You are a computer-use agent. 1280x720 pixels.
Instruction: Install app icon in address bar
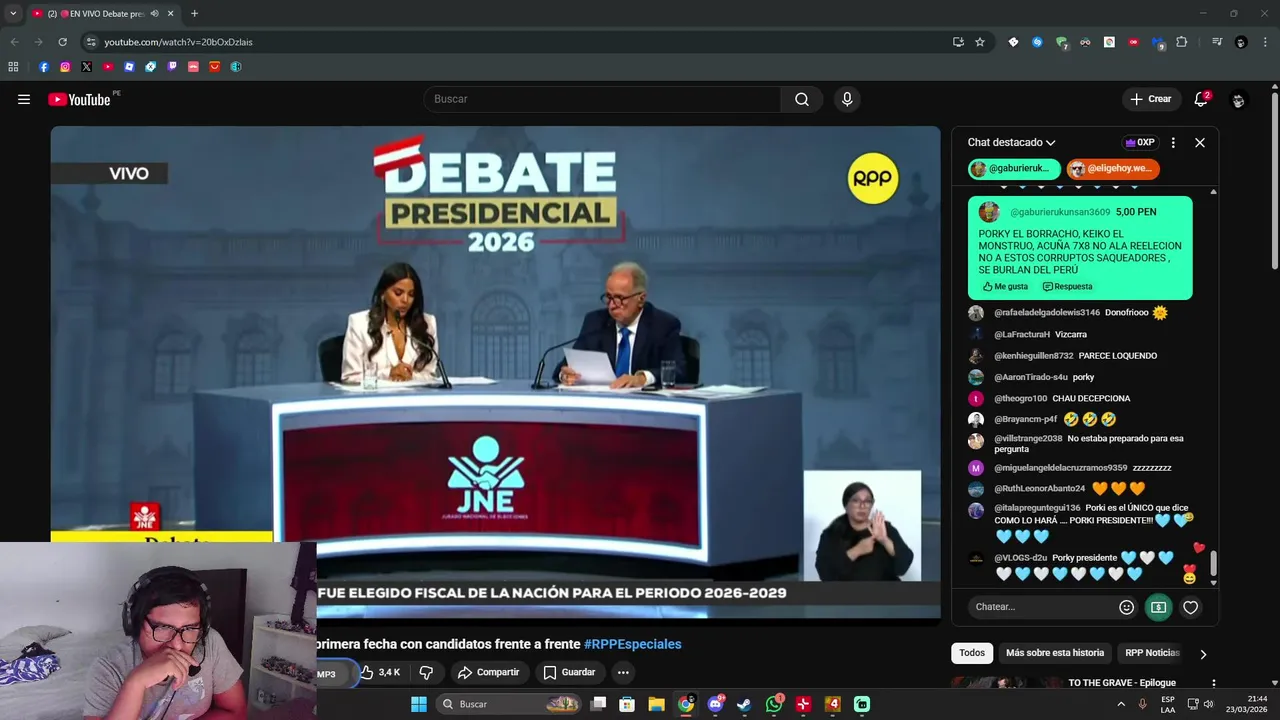click(958, 42)
